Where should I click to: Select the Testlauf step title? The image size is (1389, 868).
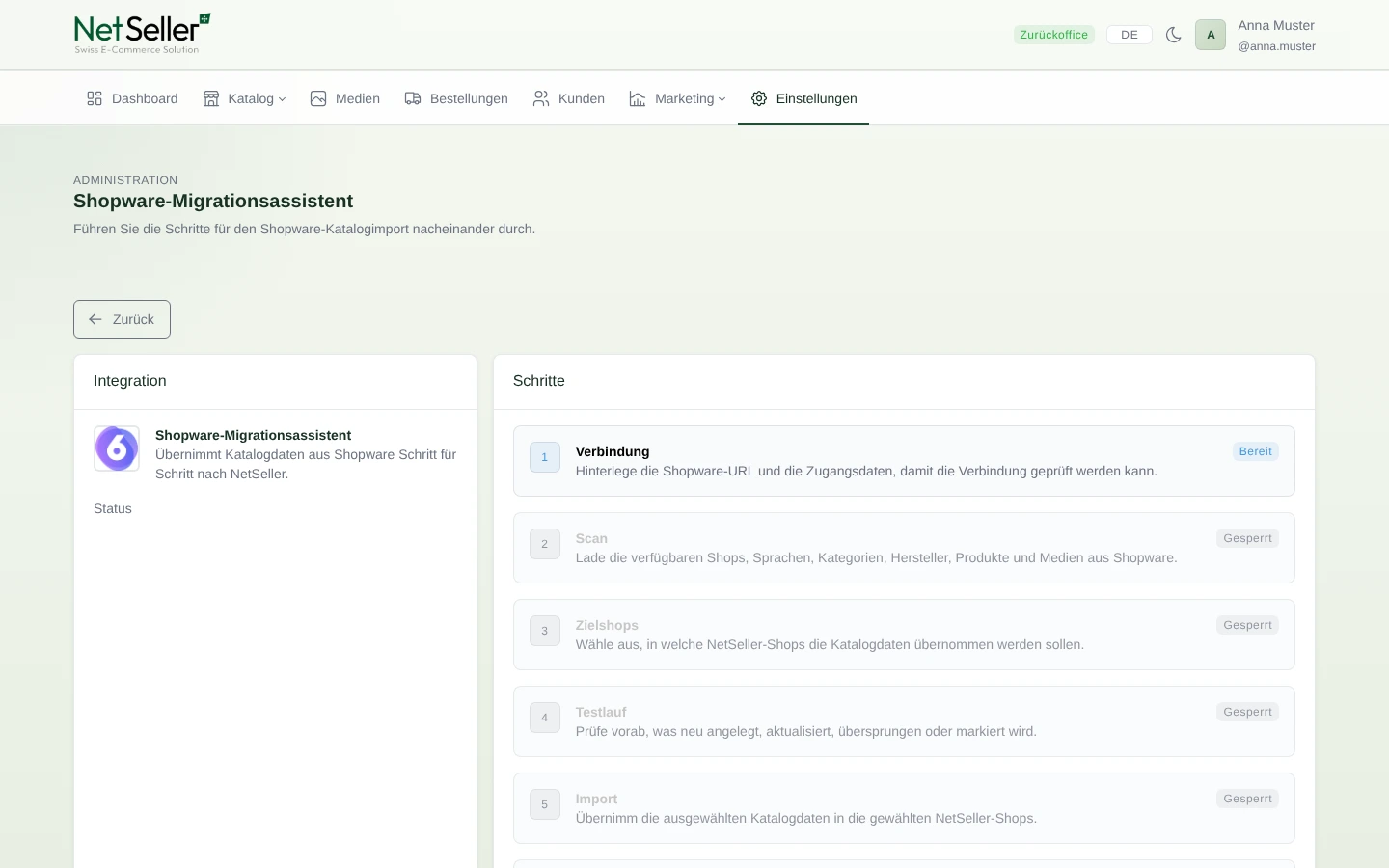click(x=601, y=712)
